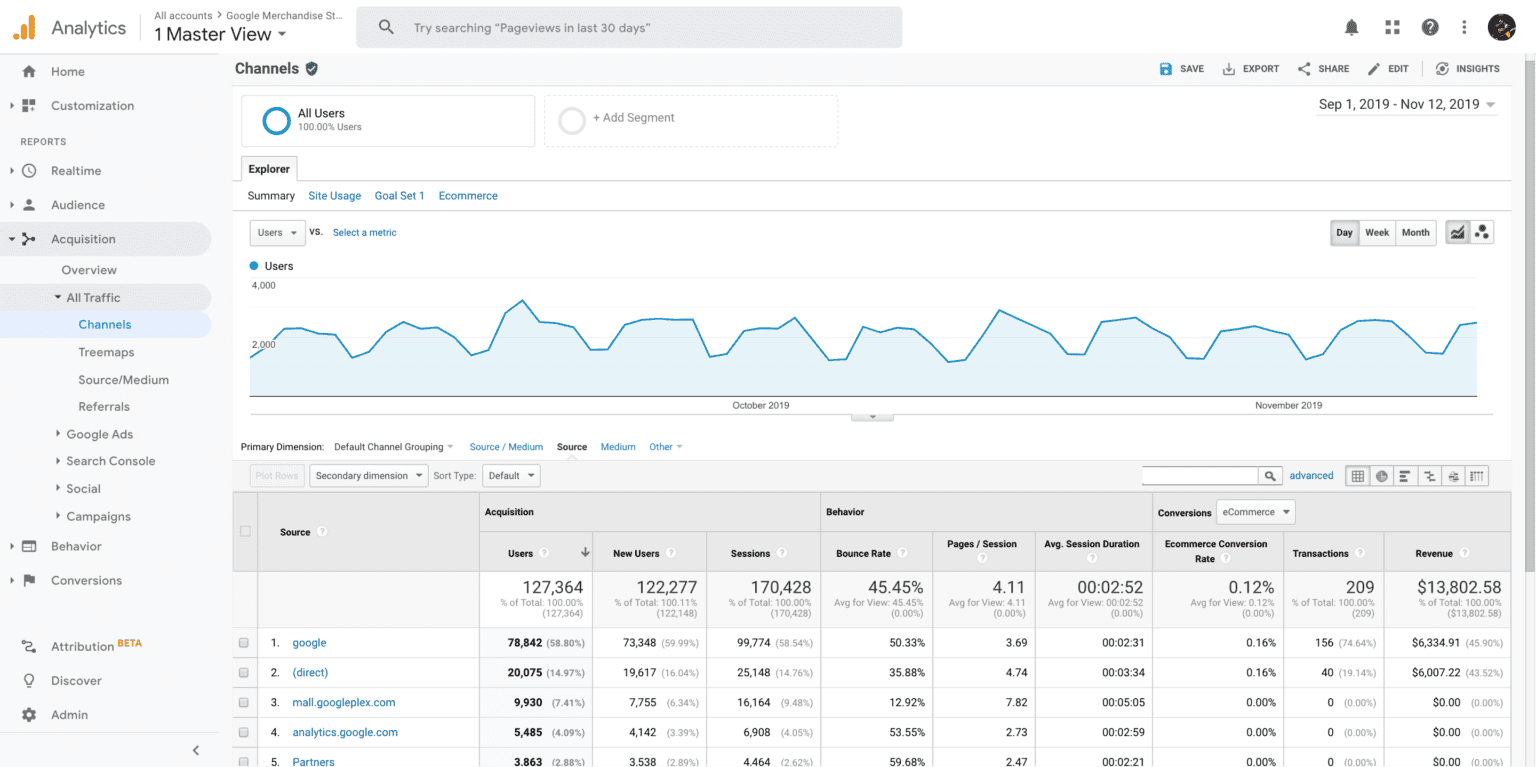The height and width of the screenshot is (767, 1536).
Task: Set chart granularity to Week
Action: 1377,233
